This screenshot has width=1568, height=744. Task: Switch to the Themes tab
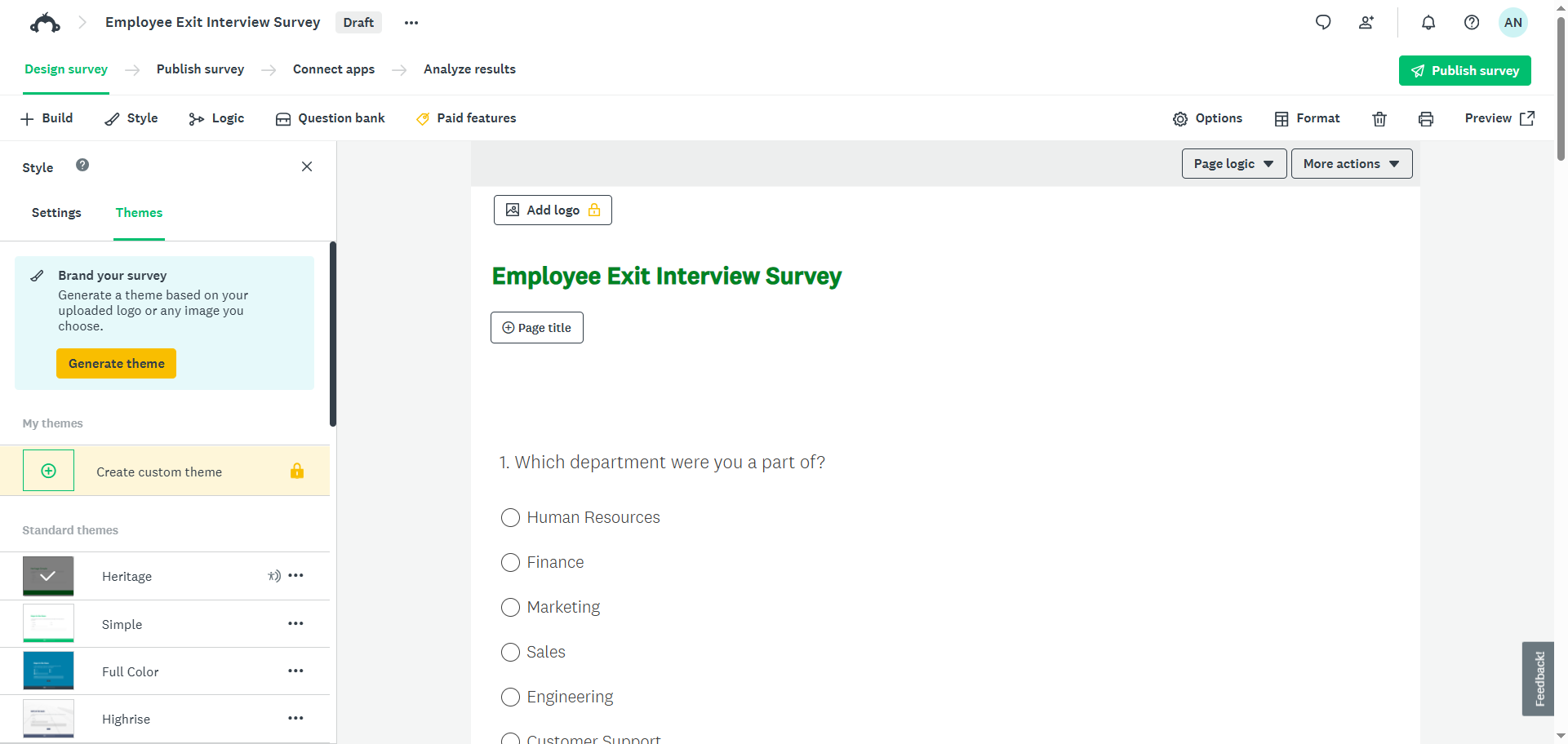(139, 213)
